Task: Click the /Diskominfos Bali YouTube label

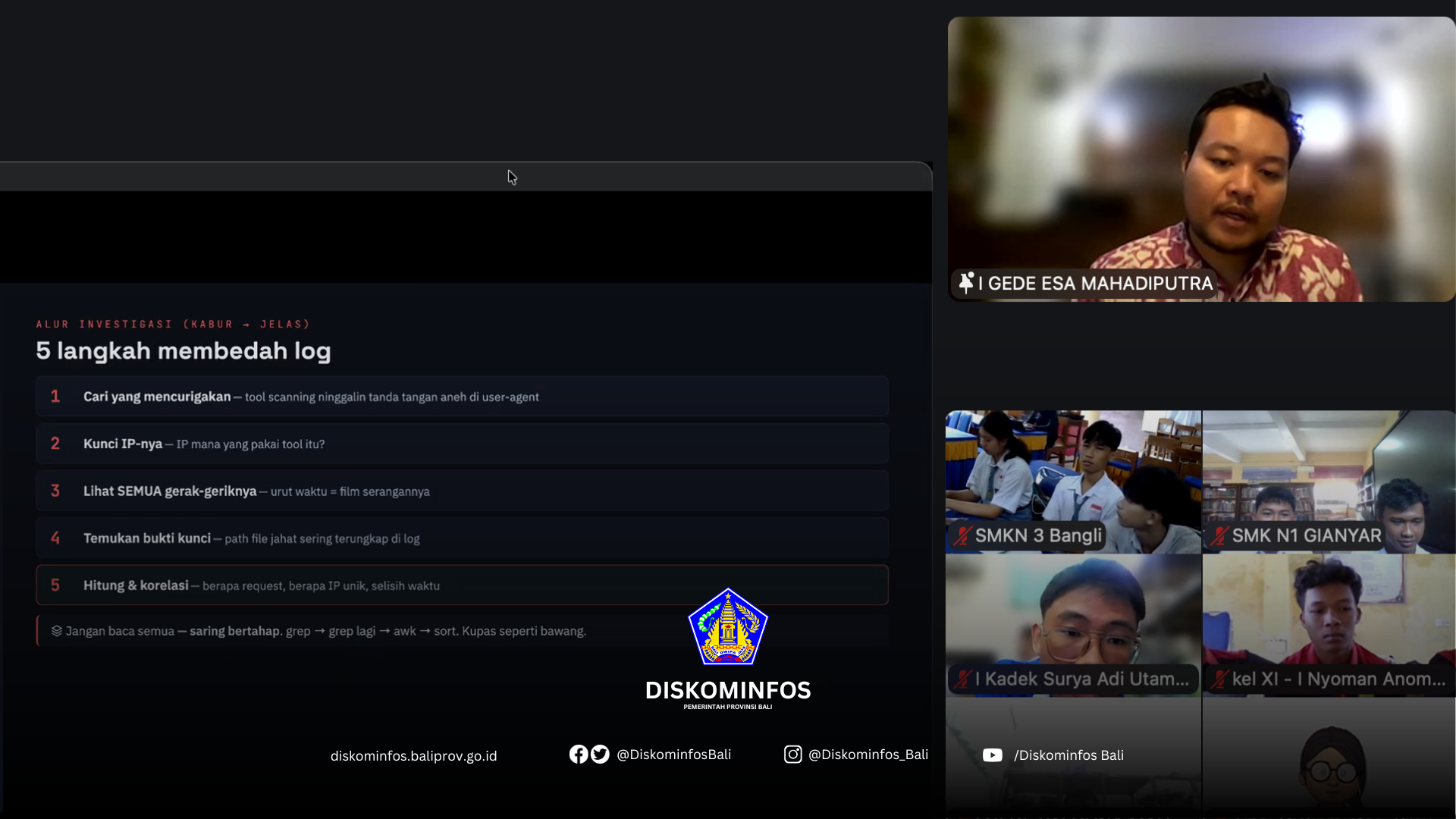Action: click(x=1068, y=755)
